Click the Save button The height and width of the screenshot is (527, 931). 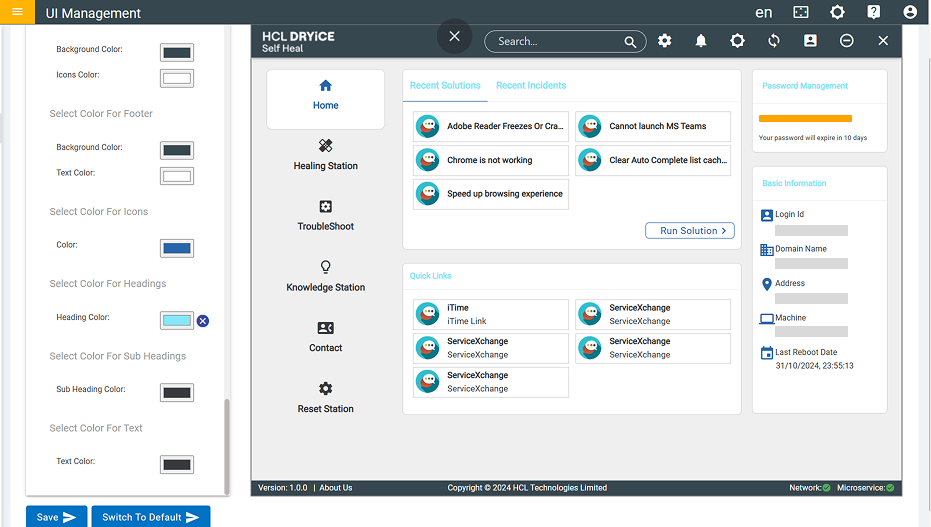[x=56, y=517]
